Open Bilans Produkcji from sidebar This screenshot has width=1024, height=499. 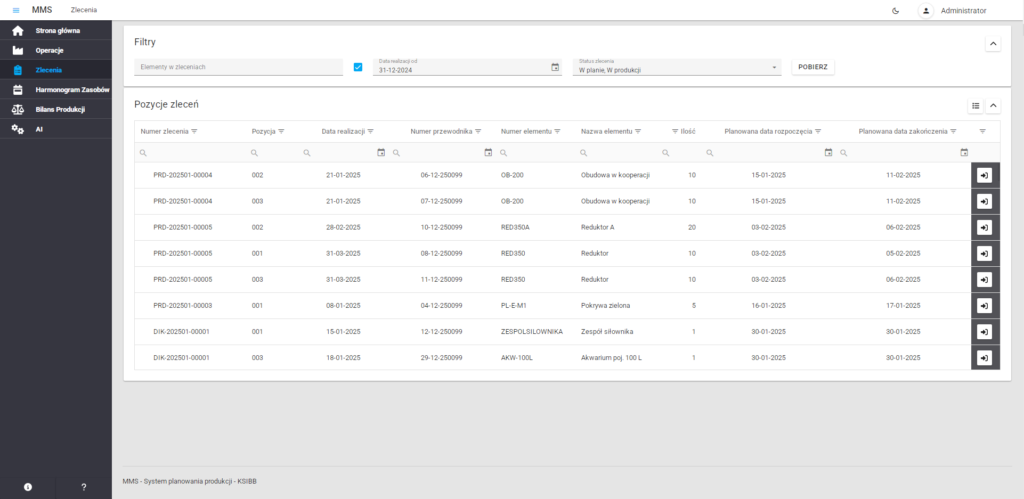coord(60,109)
